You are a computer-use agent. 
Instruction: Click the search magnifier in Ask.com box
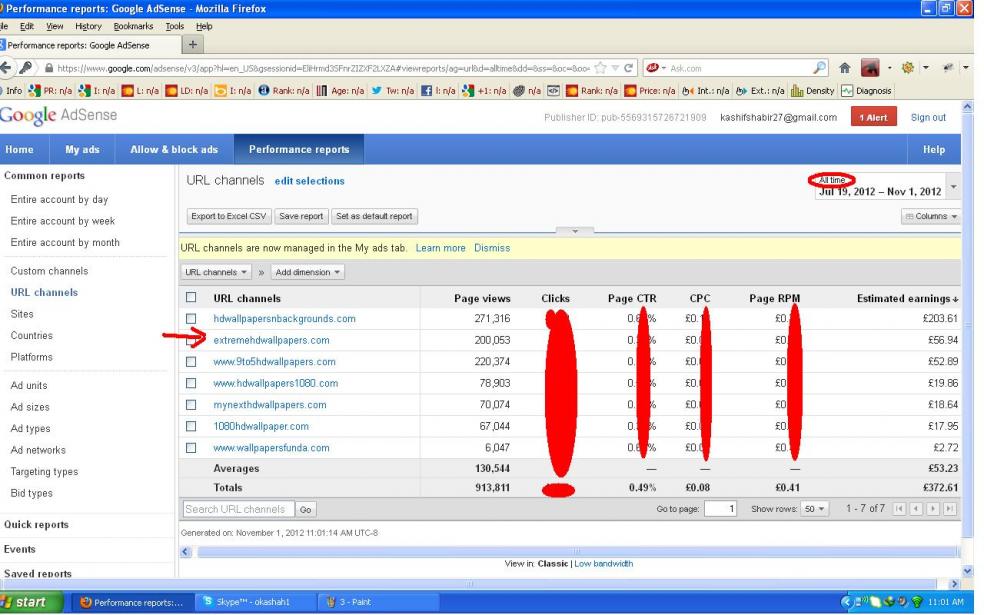pos(820,68)
